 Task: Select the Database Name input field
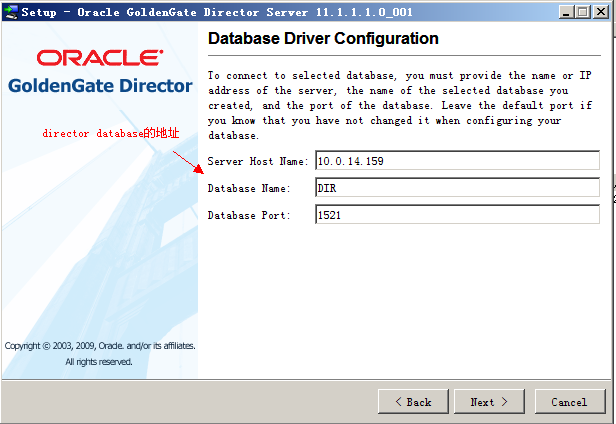[457, 187]
